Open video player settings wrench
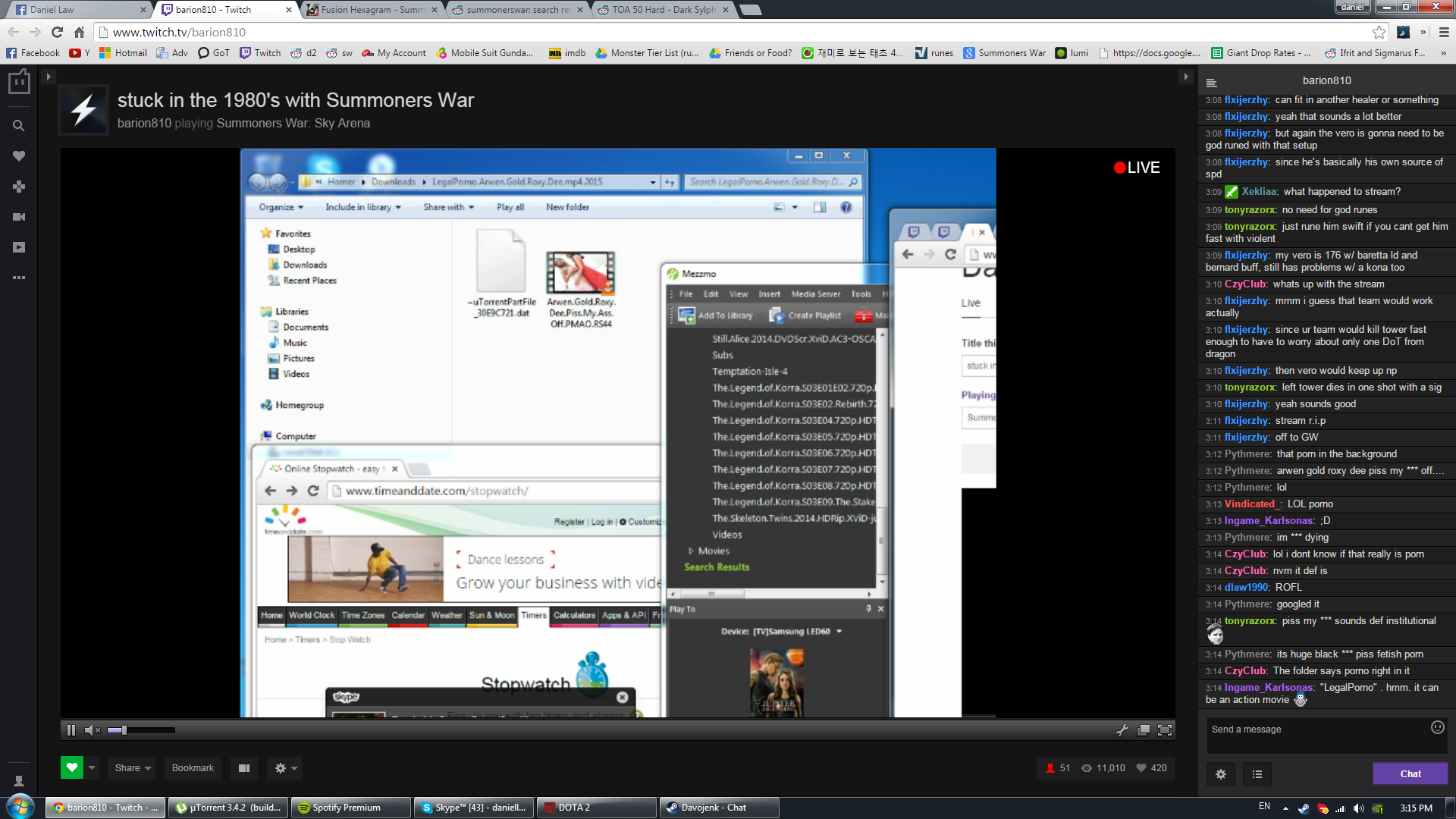The height and width of the screenshot is (819, 1456). point(1122,730)
